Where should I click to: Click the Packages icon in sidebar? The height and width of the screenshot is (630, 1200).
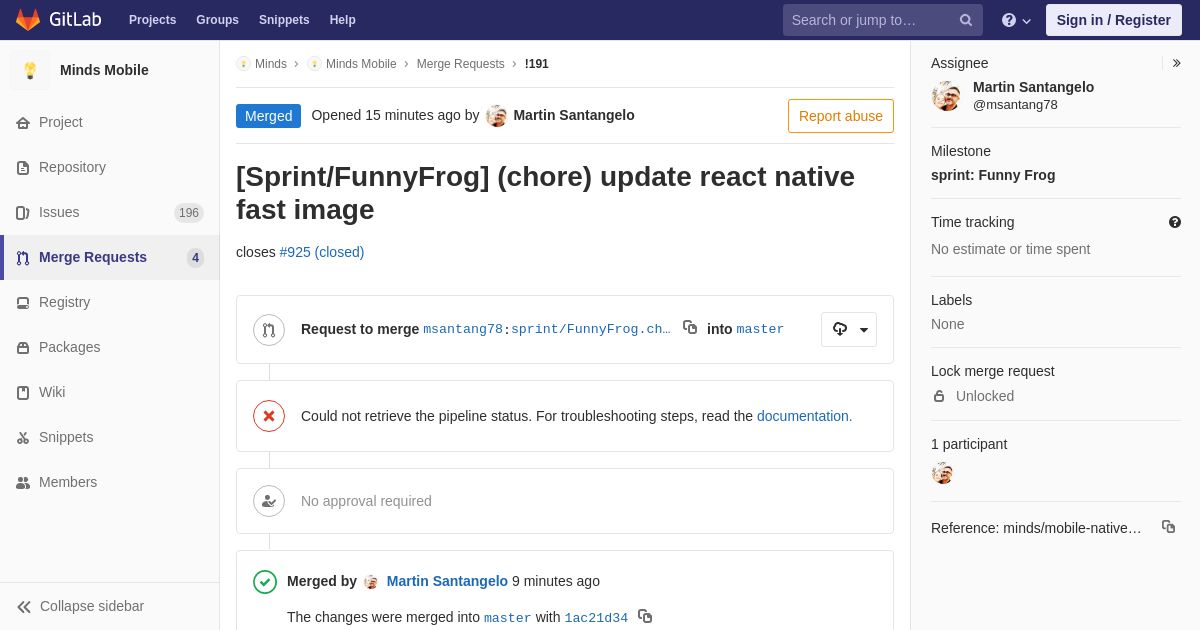point(23,348)
